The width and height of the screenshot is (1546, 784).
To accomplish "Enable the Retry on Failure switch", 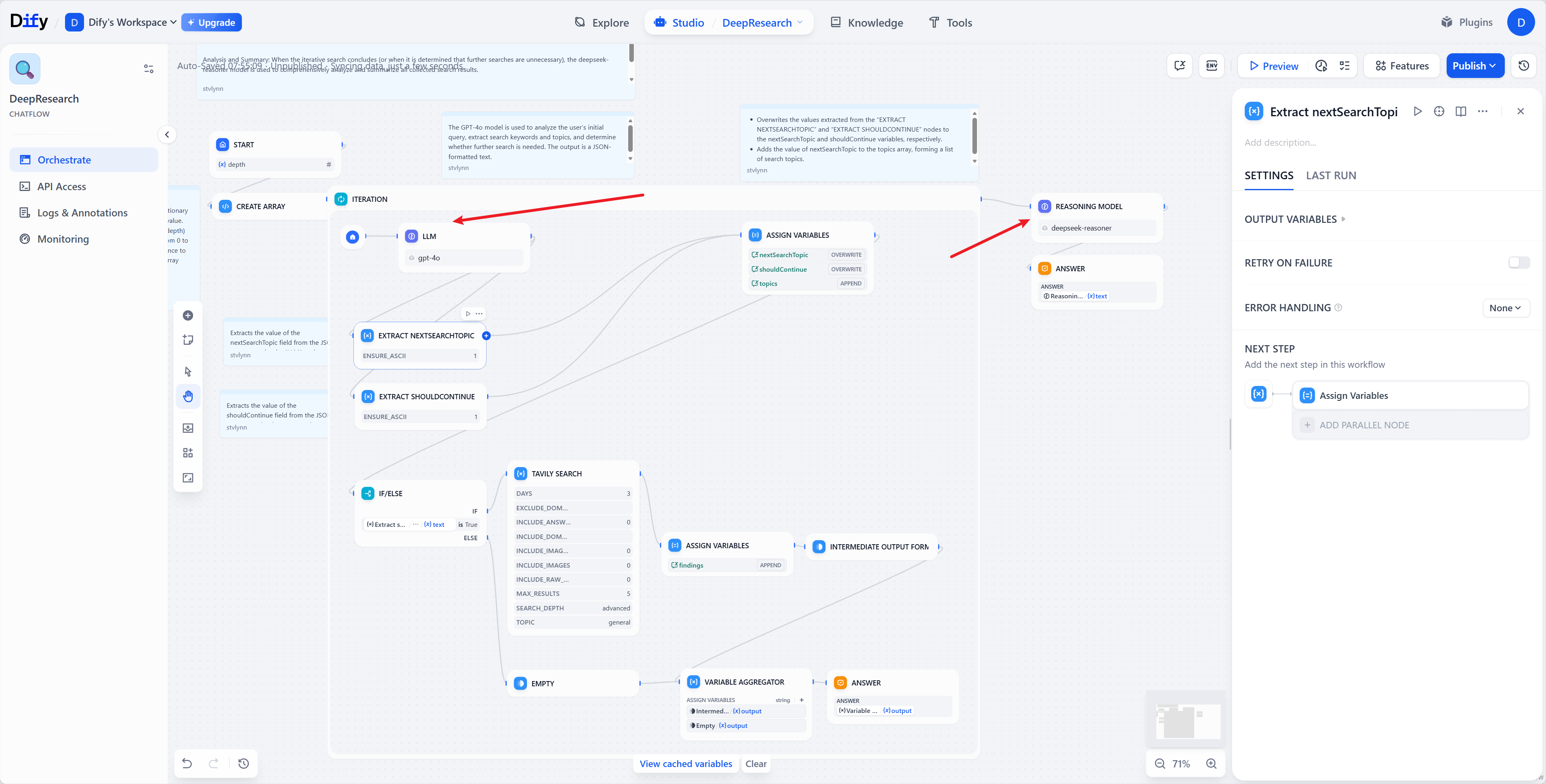I will tap(1519, 262).
